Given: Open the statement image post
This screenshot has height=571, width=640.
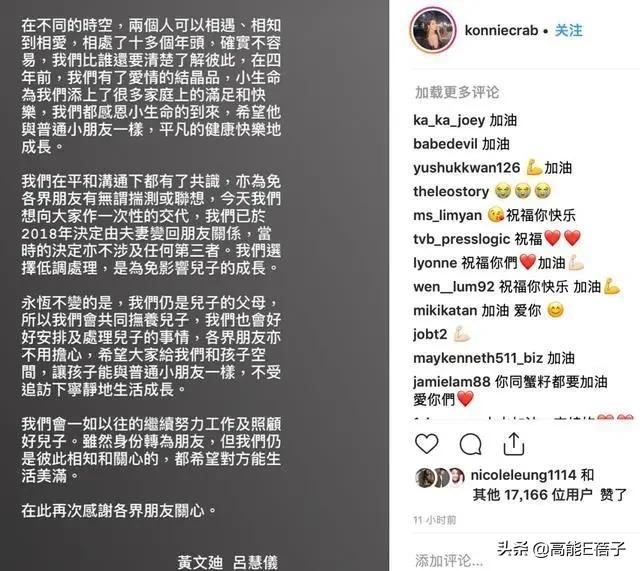Looking at the screenshot, I should click(x=194, y=286).
